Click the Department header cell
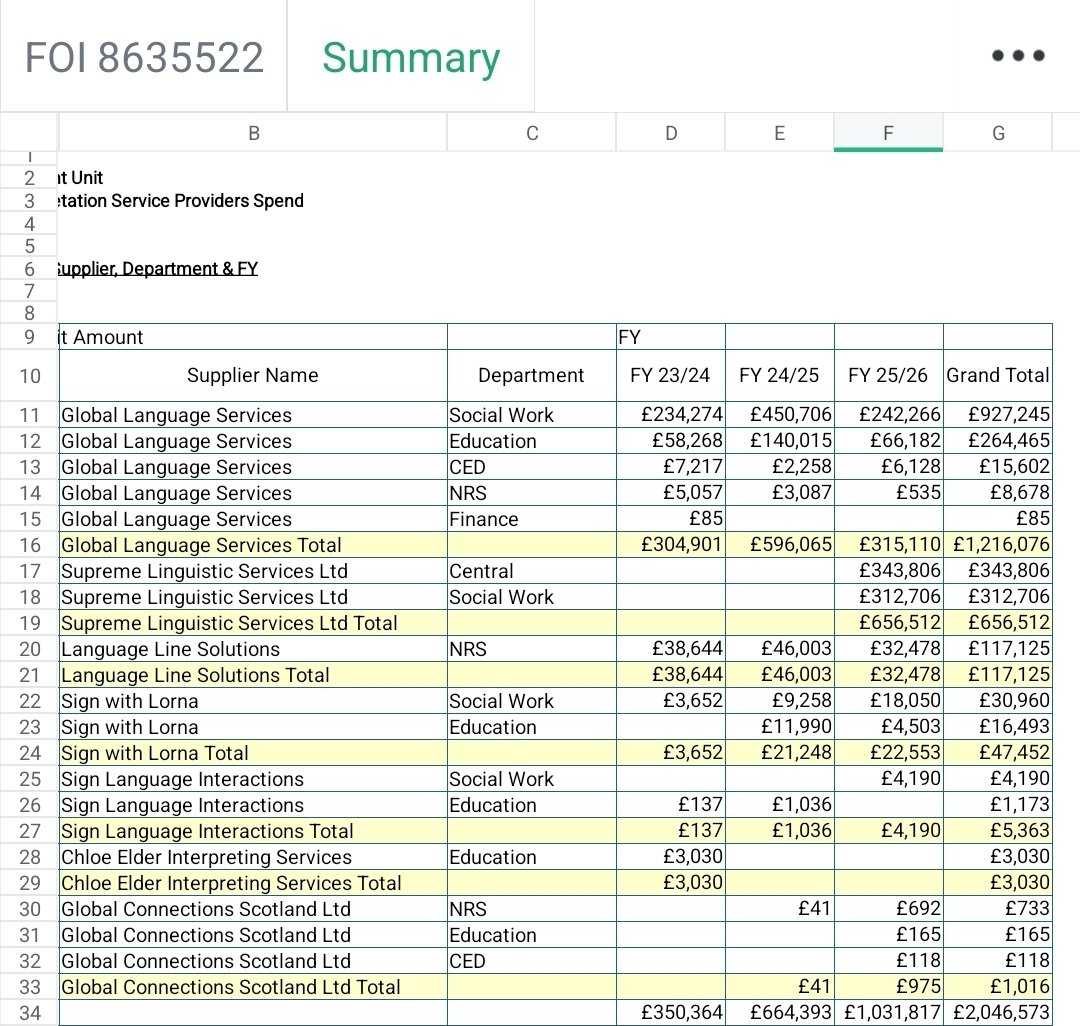Viewport: 1080px width, 1026px height. [532, 375]
